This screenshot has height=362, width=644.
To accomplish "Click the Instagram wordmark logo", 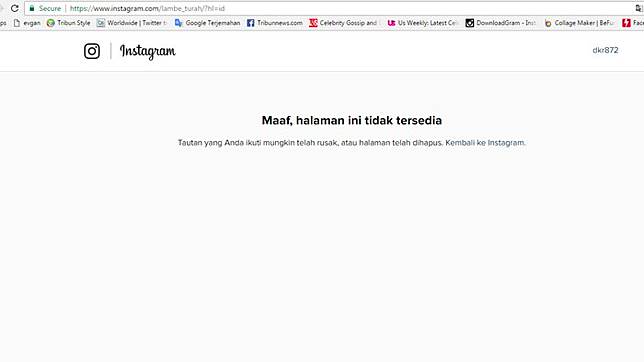I will [147, 51].
